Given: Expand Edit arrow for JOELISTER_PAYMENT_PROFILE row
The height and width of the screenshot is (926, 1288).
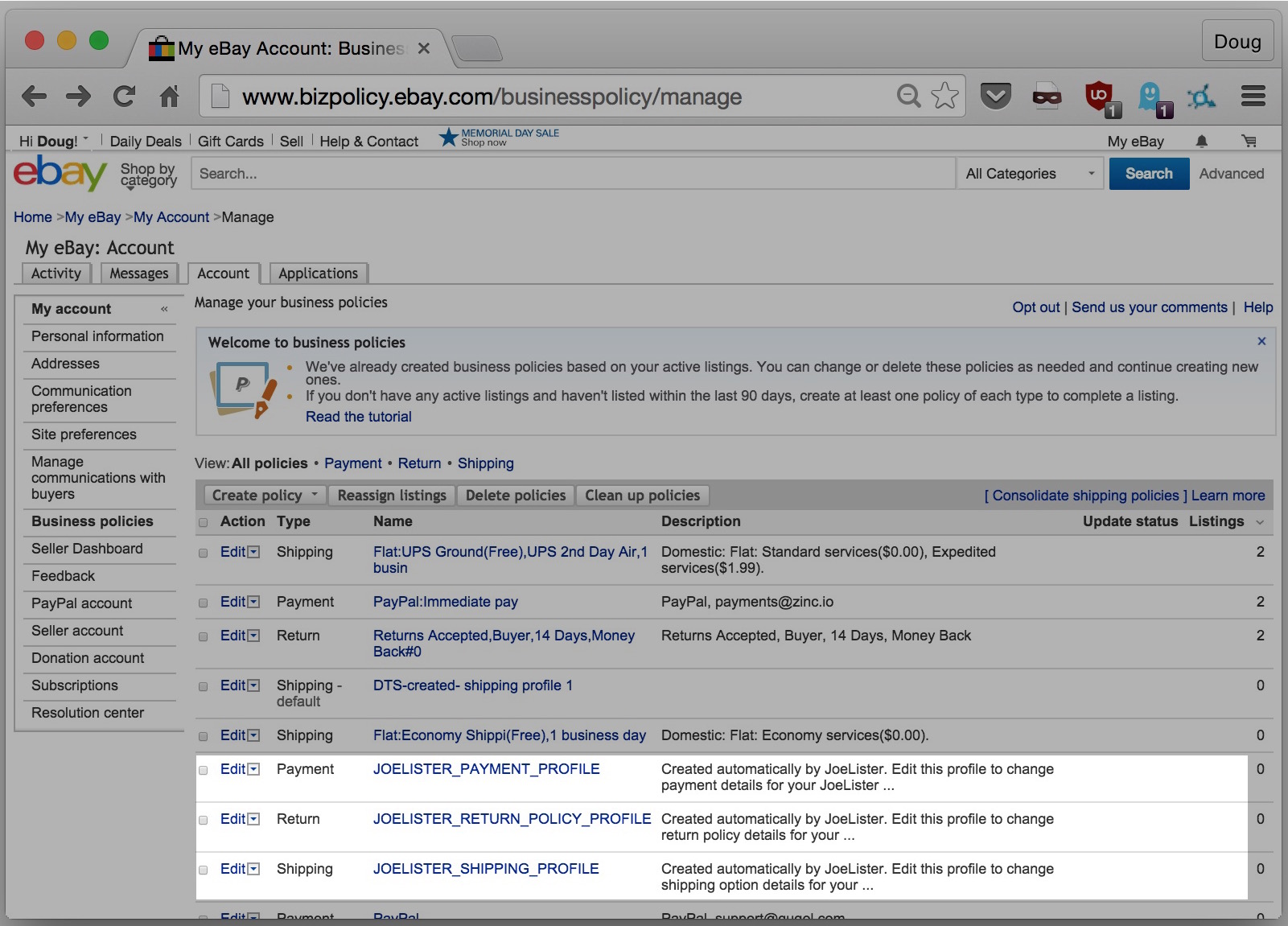Looking at the screenshot, I should pyautogui.click(x=253, y=769).
